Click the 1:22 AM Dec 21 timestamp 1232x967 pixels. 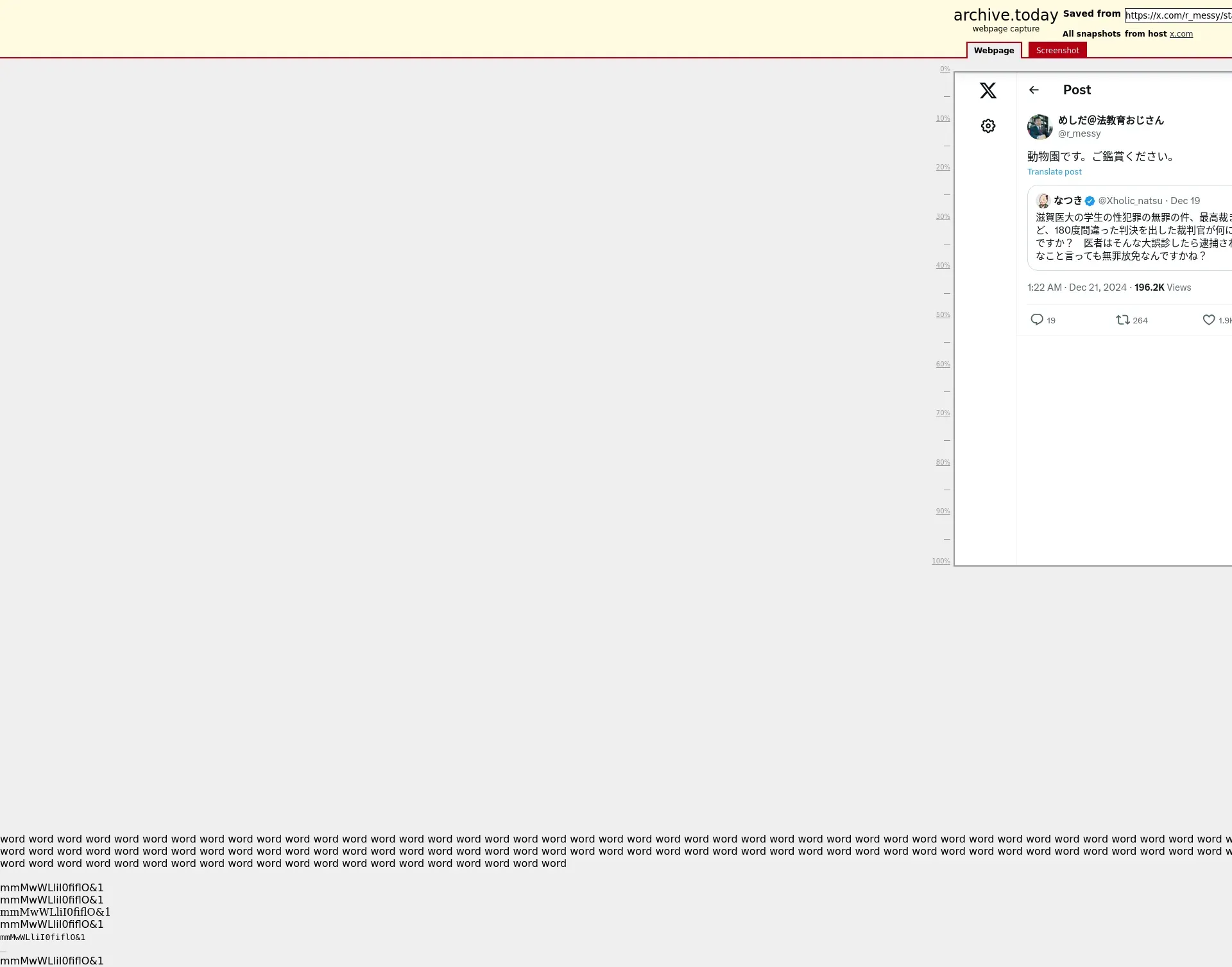[1076, 287]
